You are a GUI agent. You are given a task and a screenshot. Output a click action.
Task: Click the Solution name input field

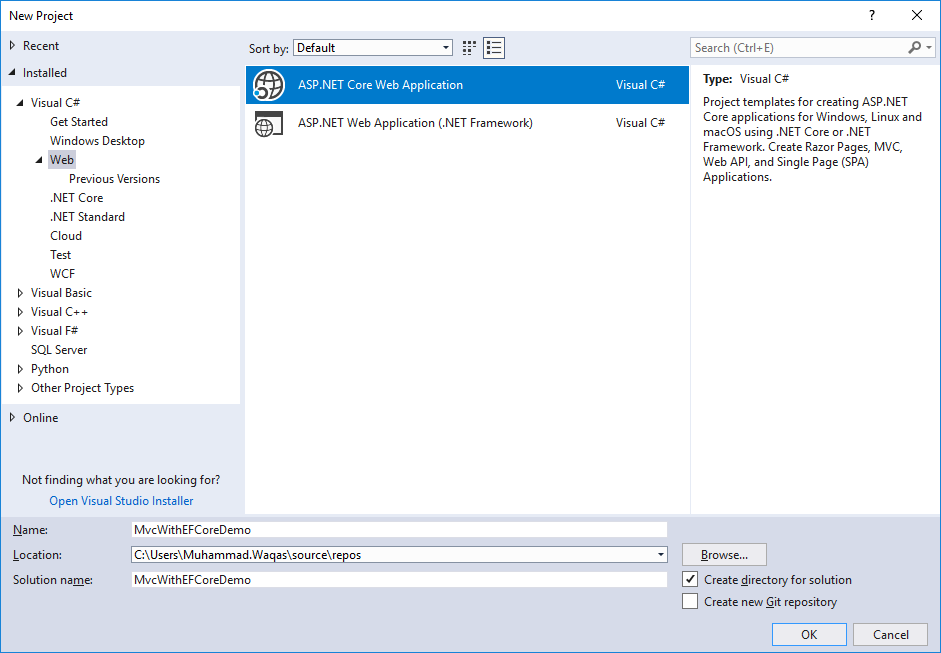[x=399, y=579]
